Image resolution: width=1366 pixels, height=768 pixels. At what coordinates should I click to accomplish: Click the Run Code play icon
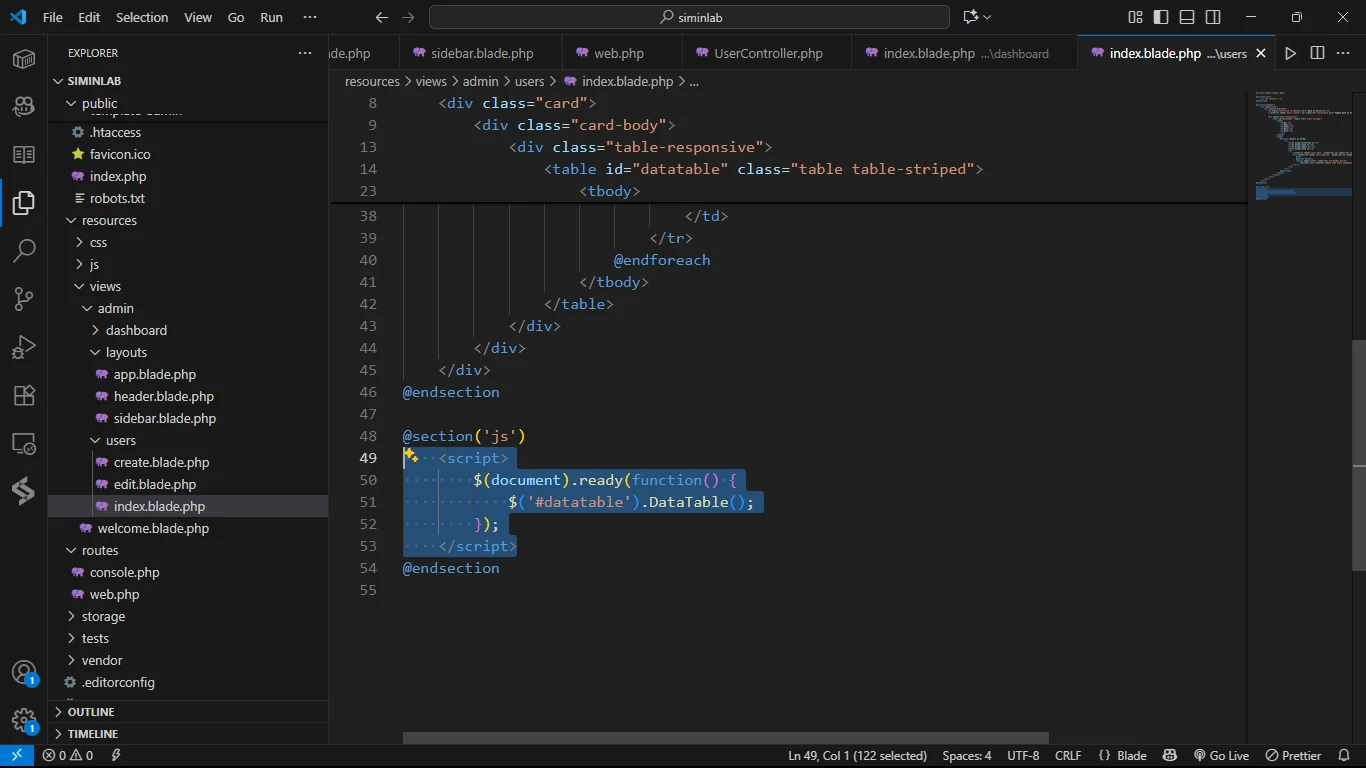click(x=1291, y=53)
